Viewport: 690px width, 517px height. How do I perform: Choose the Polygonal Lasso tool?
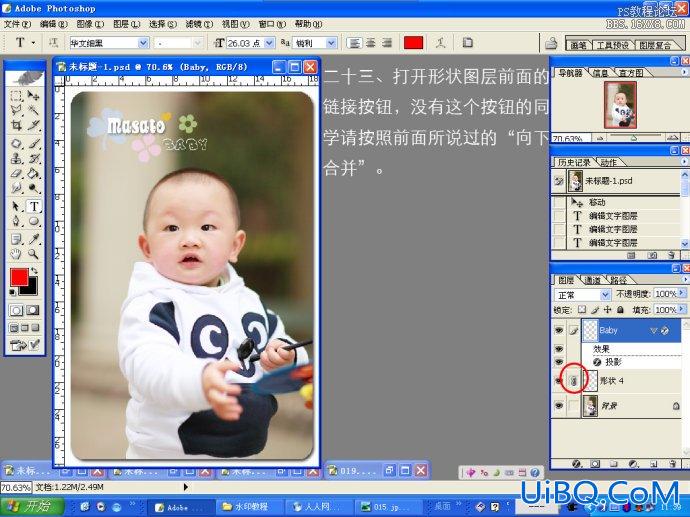[16, 110]
